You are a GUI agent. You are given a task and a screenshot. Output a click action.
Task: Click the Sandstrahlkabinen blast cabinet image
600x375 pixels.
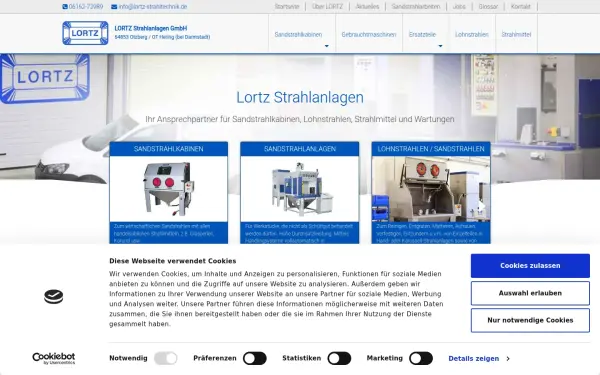tap(169, 189)
